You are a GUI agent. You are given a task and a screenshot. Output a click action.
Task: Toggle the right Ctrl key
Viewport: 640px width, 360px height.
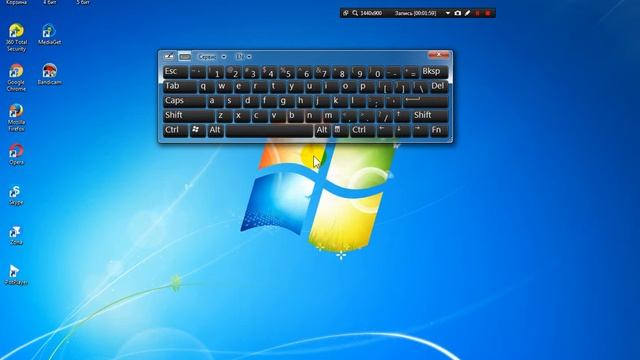click(362, 130)
